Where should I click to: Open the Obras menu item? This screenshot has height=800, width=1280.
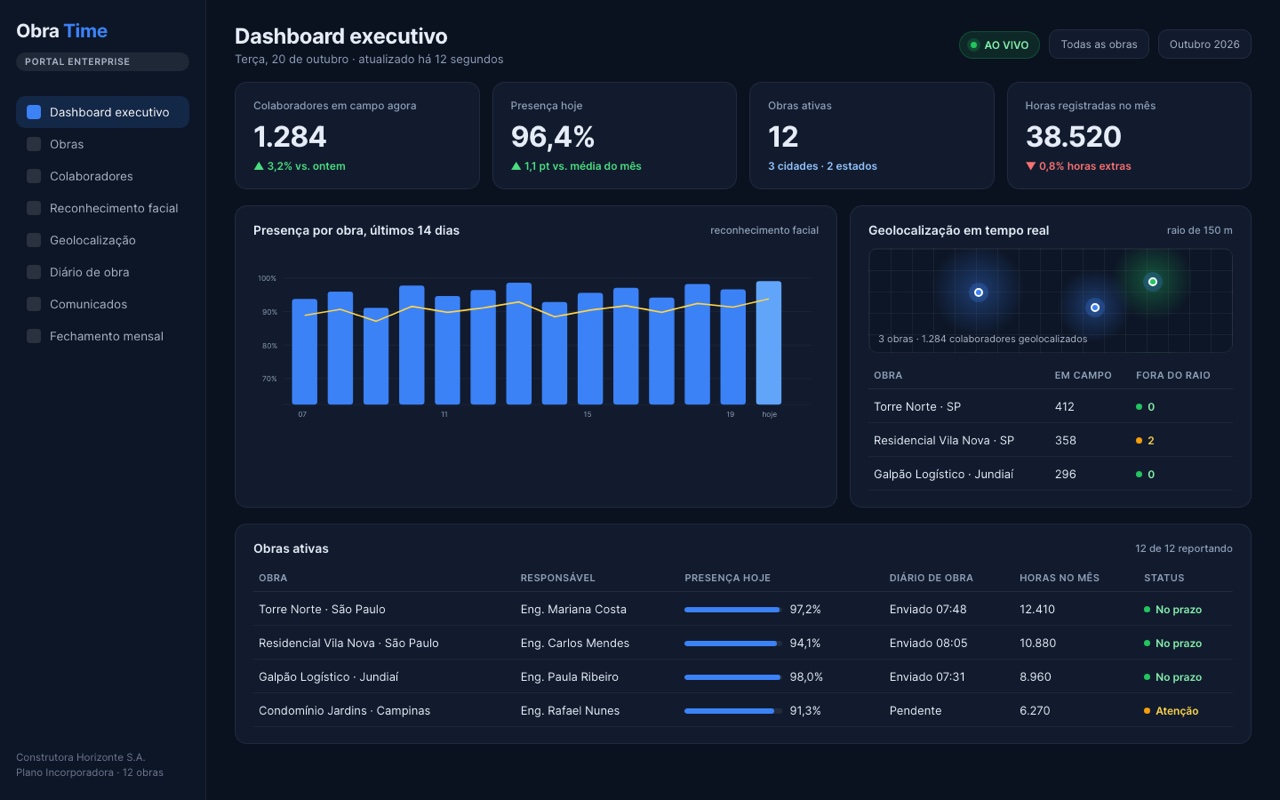point(102,144)
